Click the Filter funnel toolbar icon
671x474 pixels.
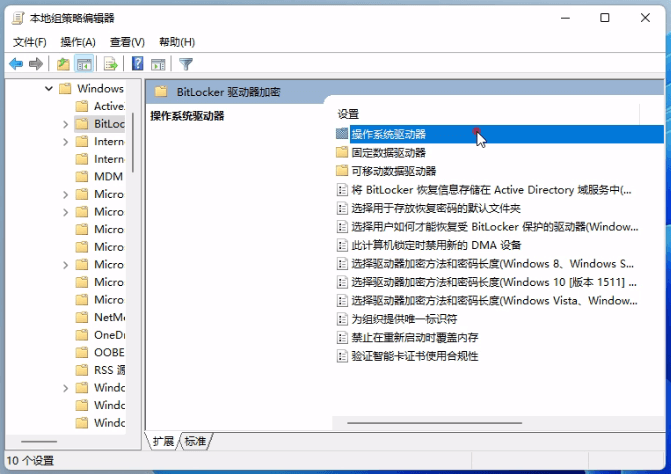186,64
